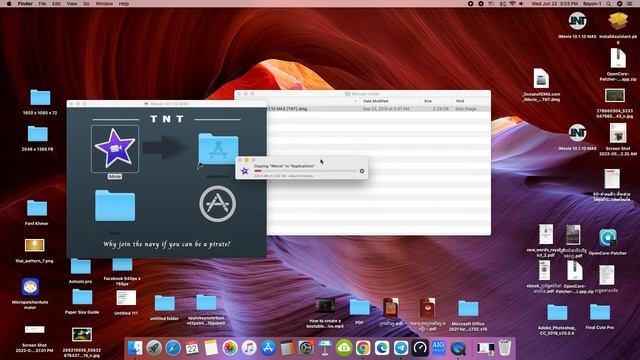Open the Apple menu
This screenshot has height=360, width=640.
point(9,4)
